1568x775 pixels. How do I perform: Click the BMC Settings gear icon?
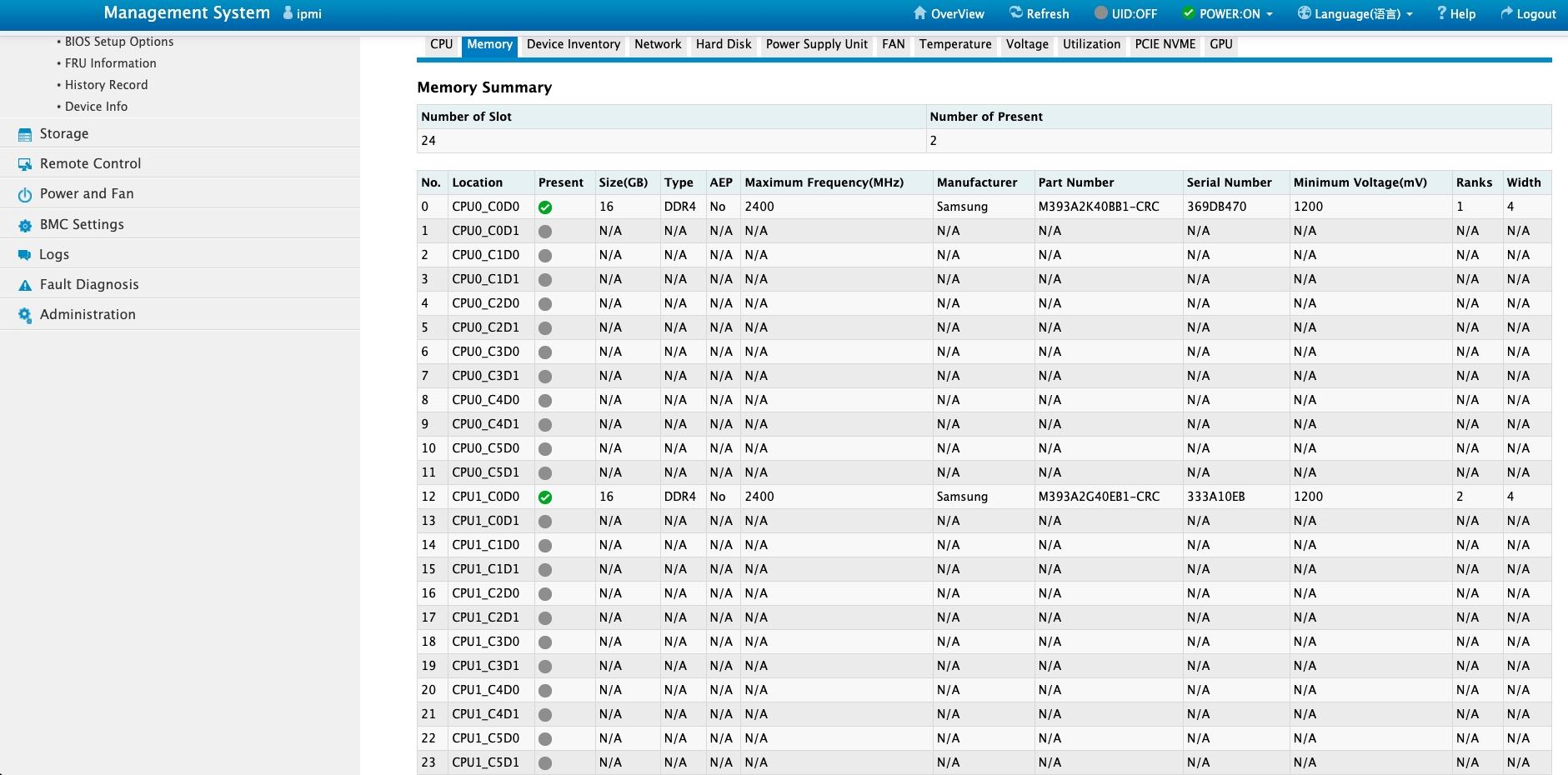coord(25,226)
